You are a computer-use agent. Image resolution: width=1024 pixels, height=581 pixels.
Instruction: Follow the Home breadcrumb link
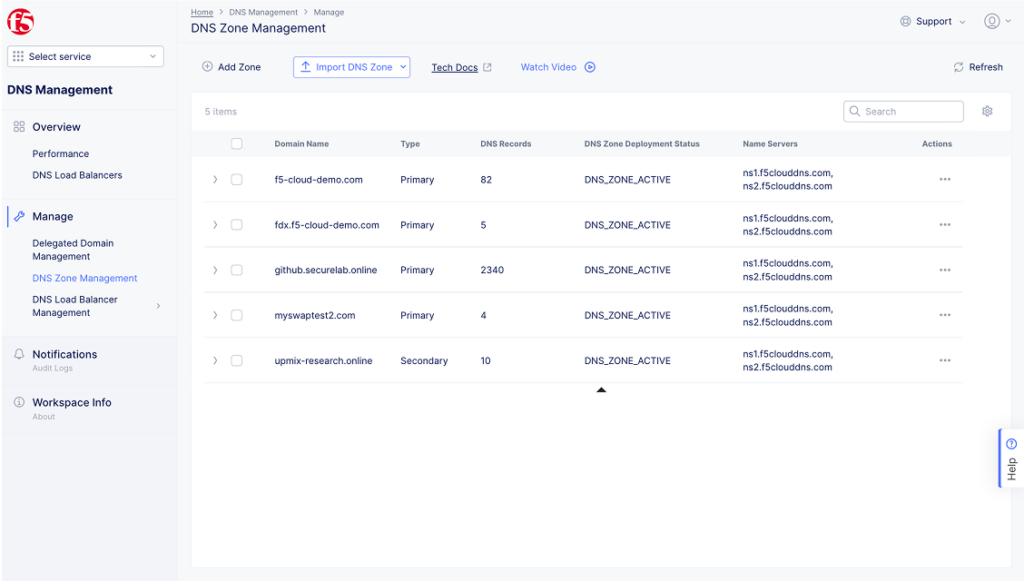pos(202,12)
